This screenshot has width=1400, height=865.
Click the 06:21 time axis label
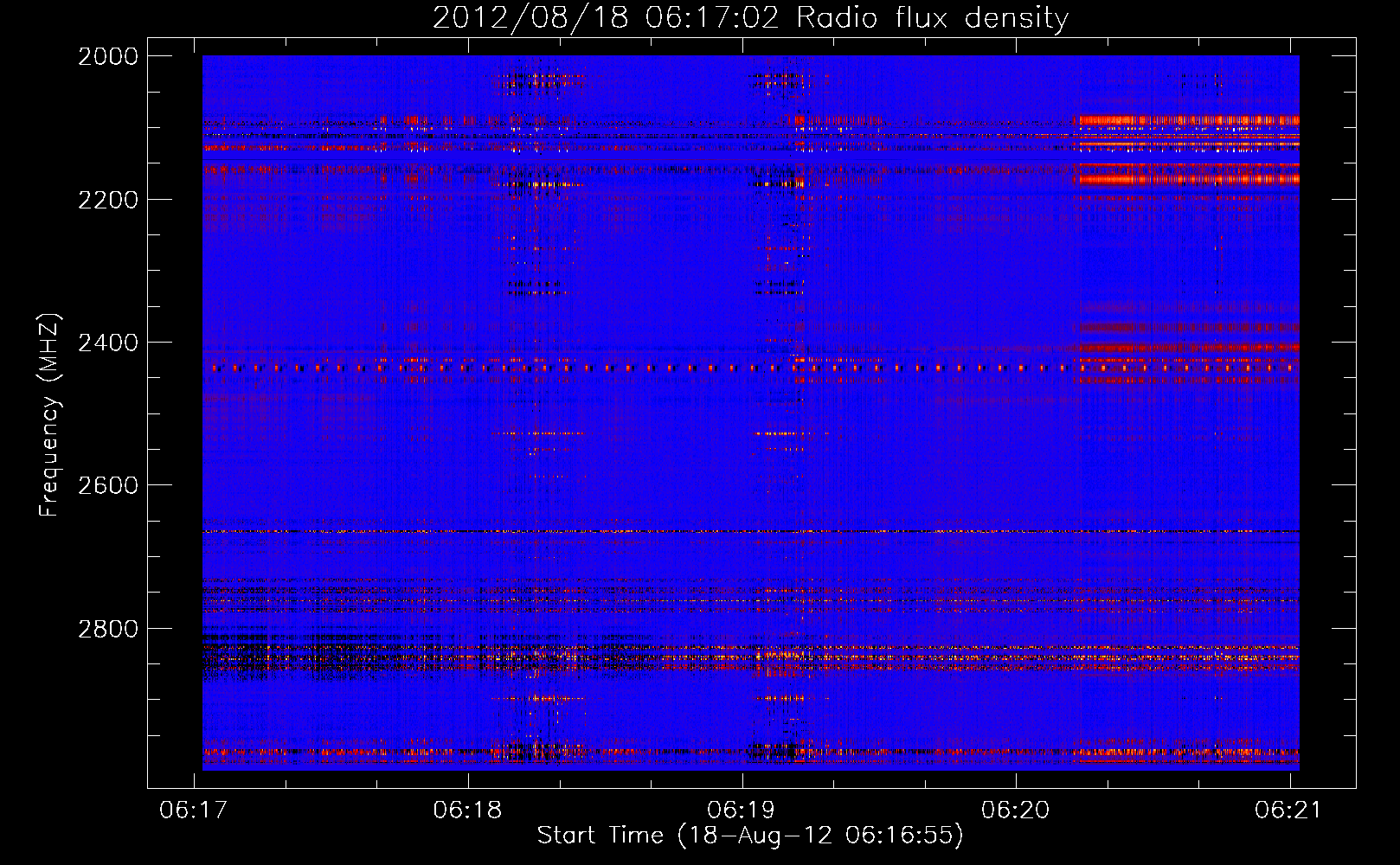point(1289,811)
